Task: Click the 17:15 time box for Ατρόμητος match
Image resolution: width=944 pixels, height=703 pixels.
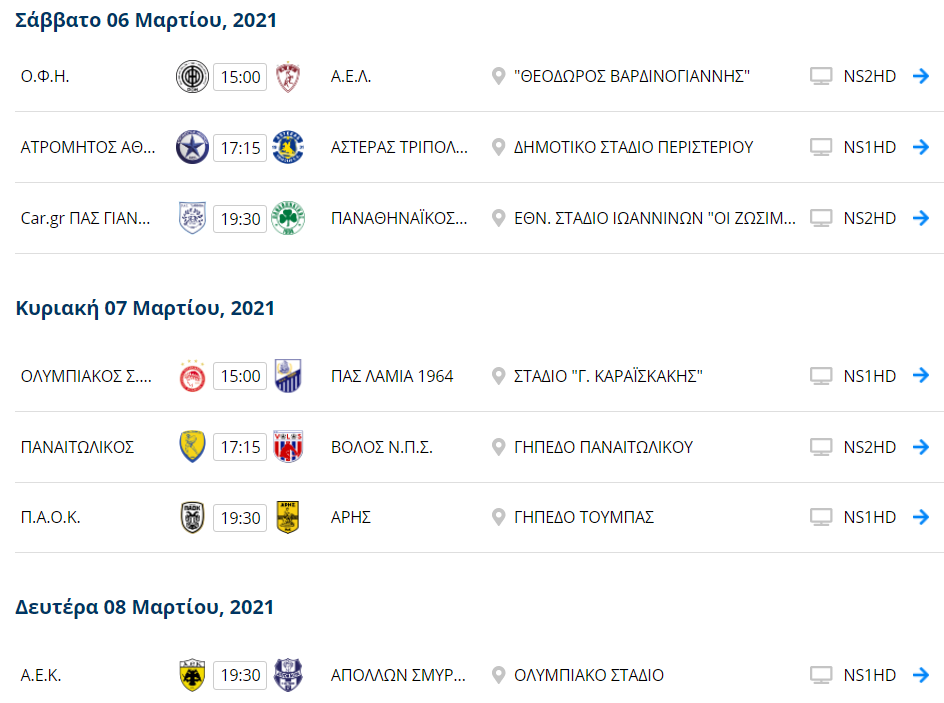Action: 240,148
